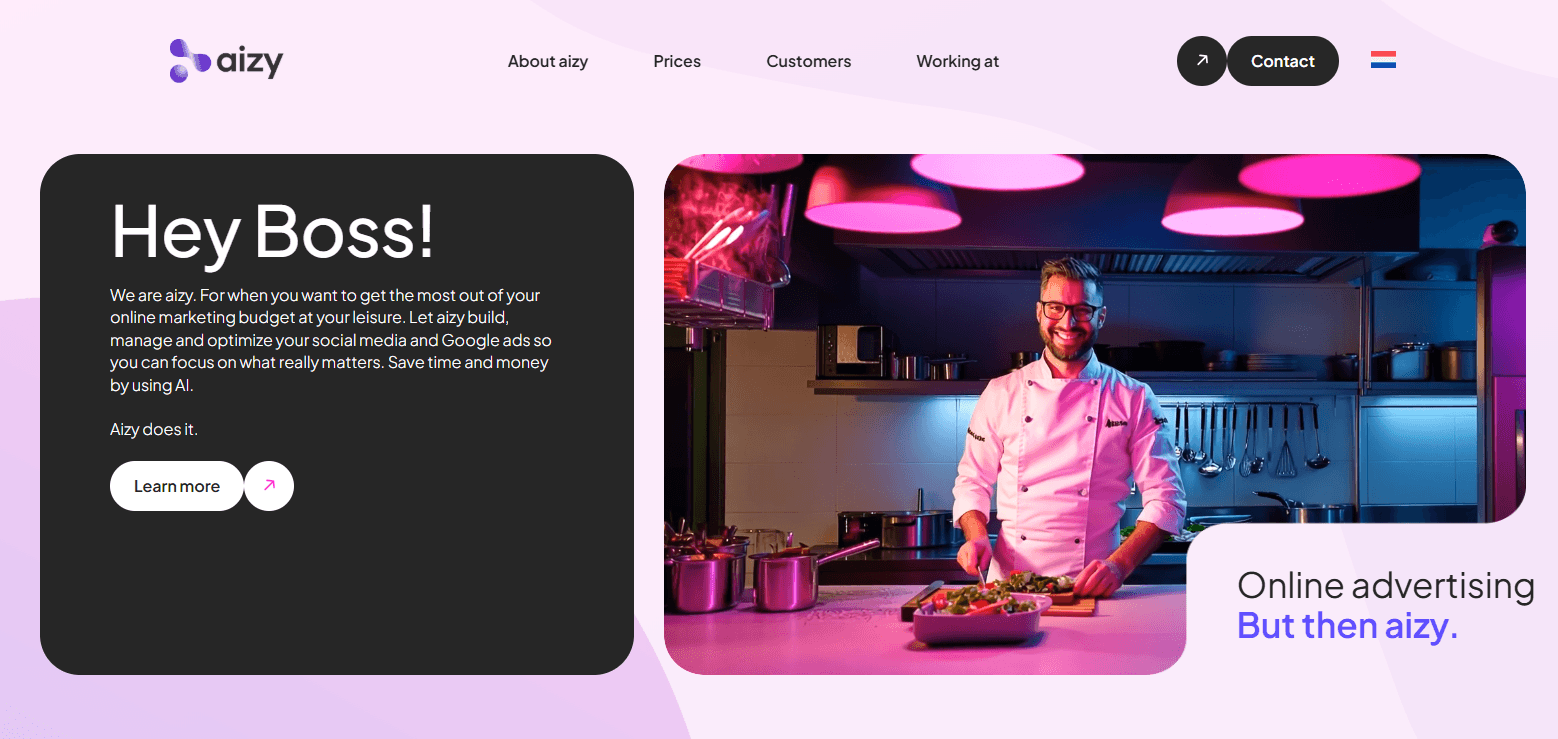Click the Contact button
This screenshot has width=1558, height=739.
[x=1283, y=61]
